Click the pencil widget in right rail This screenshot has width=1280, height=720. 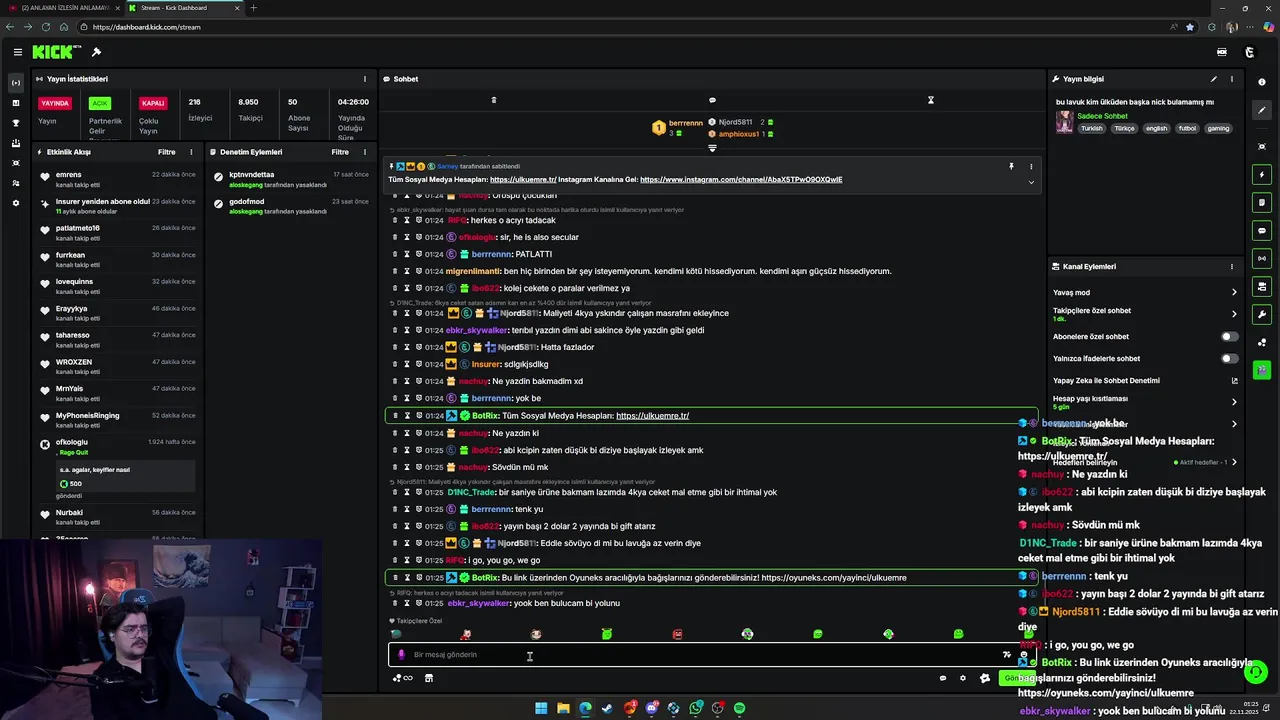[1262, 110]
